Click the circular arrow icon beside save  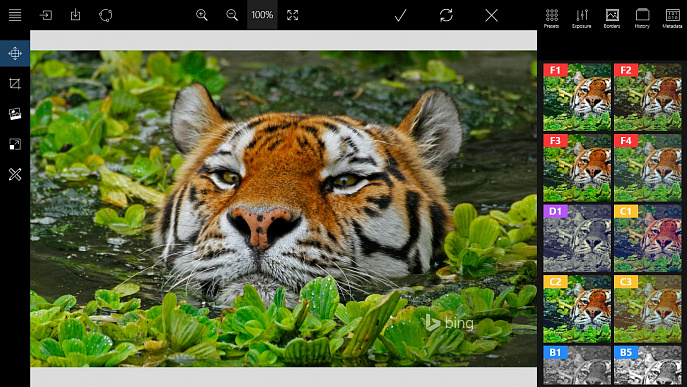106,15
